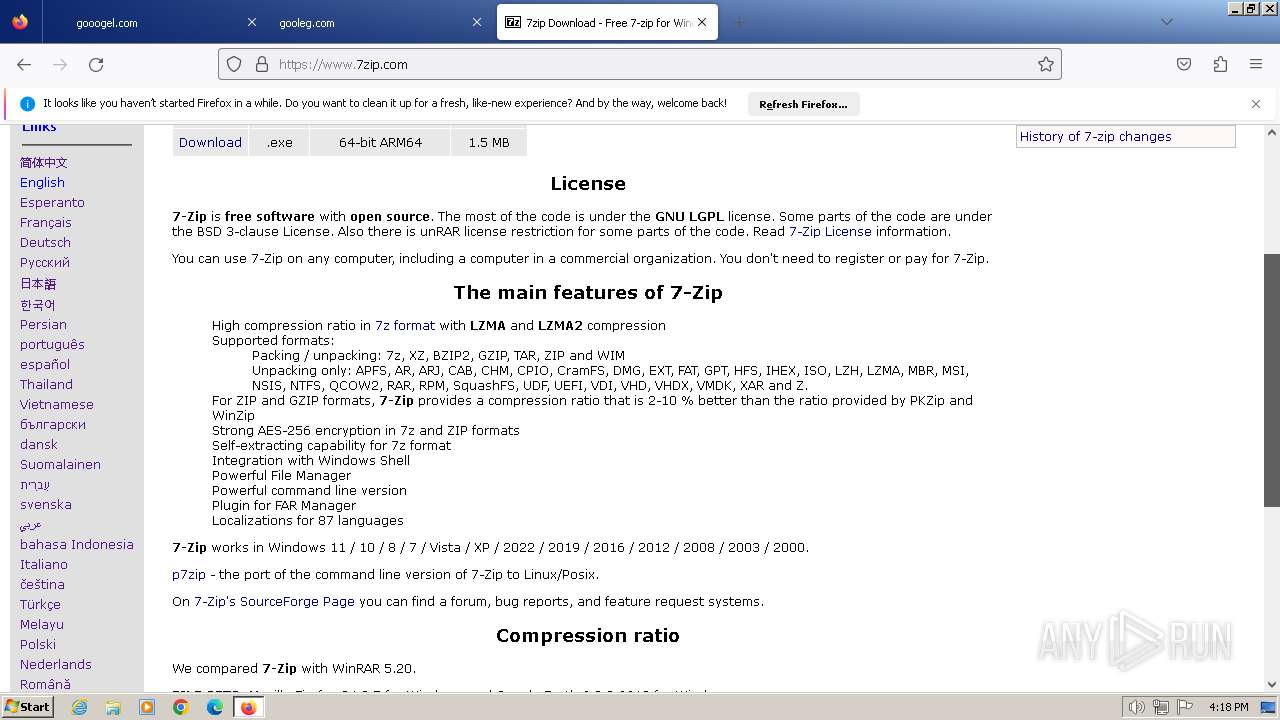The height and width of the screenshot is (720, 1280).
Task: Switch language to Esperanto
Action: coord(52,202)
